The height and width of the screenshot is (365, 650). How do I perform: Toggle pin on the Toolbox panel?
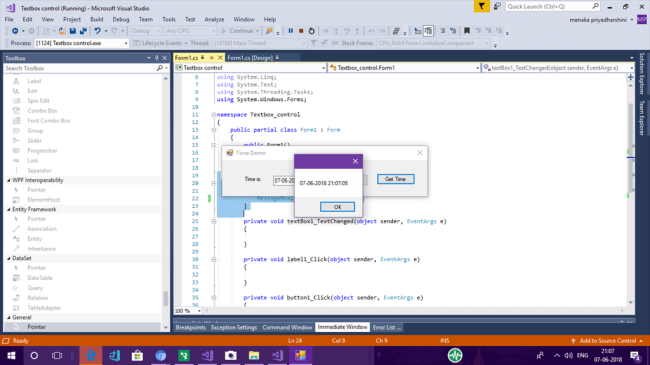click(x=157, y=58)
